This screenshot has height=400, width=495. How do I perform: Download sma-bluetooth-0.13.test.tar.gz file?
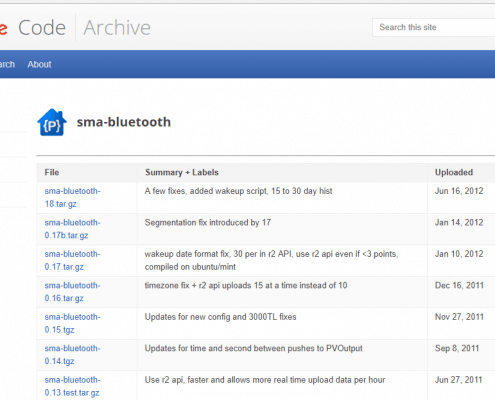coord(72,386)
